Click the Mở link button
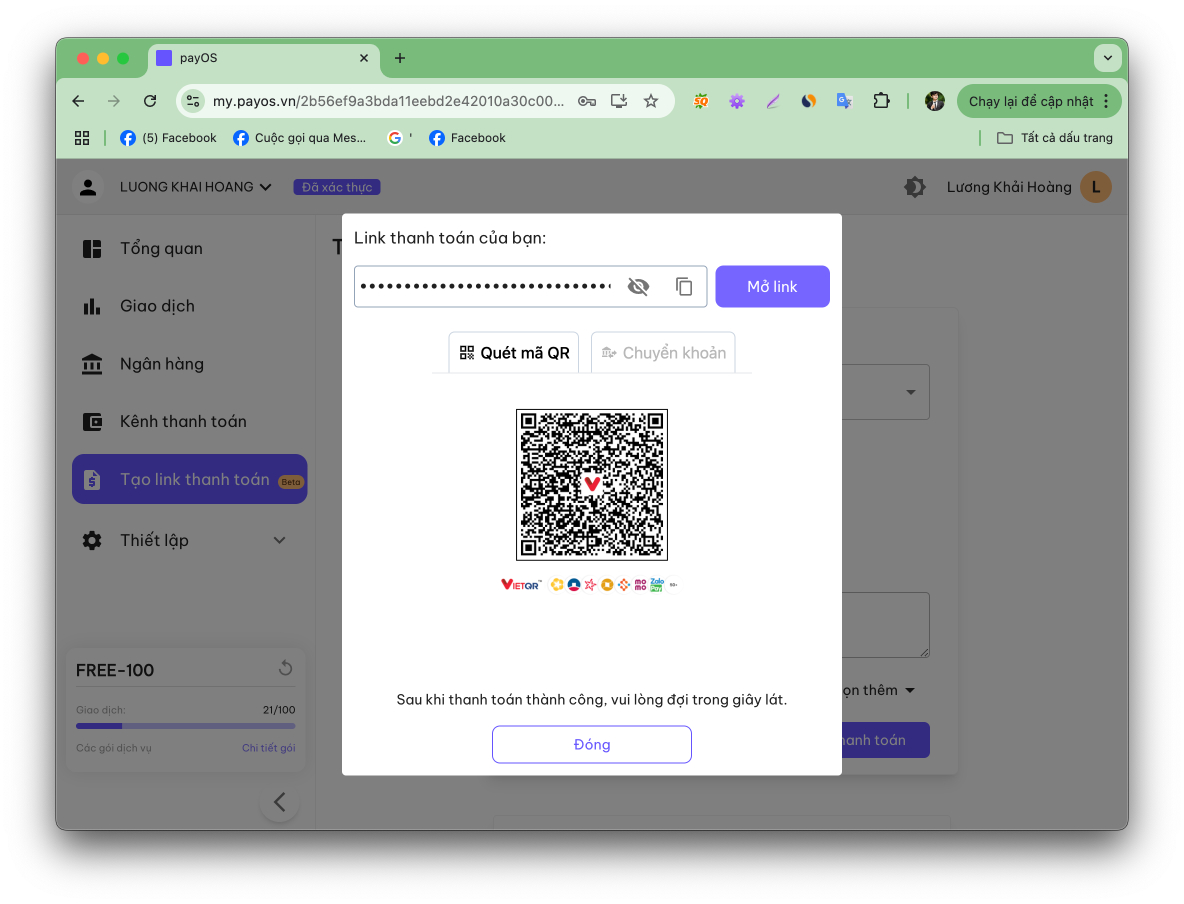 772,286
